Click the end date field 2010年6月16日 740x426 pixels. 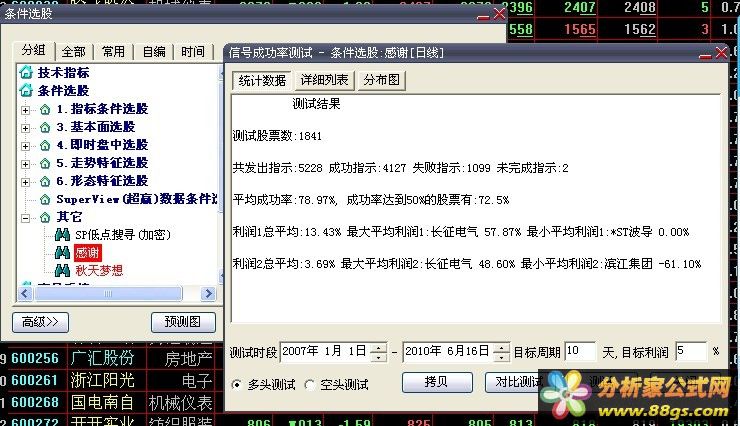coord(448,351)
